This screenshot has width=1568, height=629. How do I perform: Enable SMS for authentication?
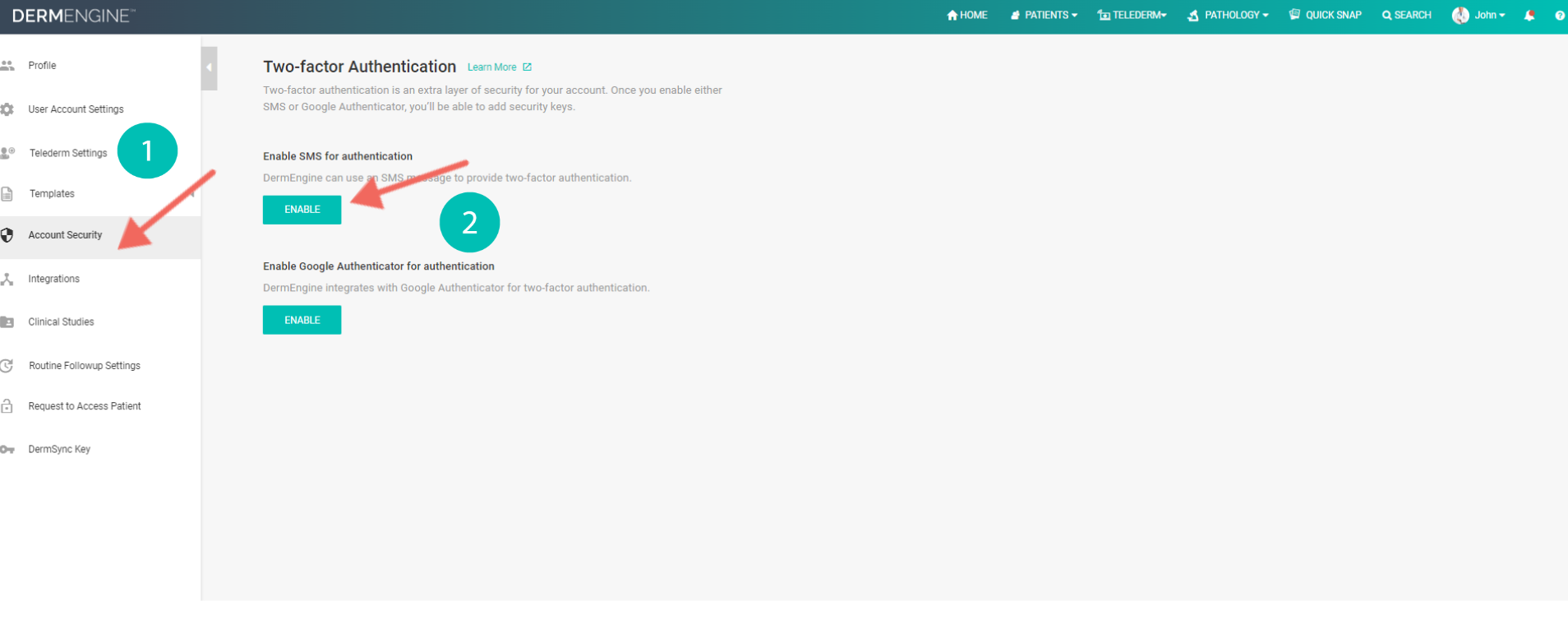[x=302, y=210]
